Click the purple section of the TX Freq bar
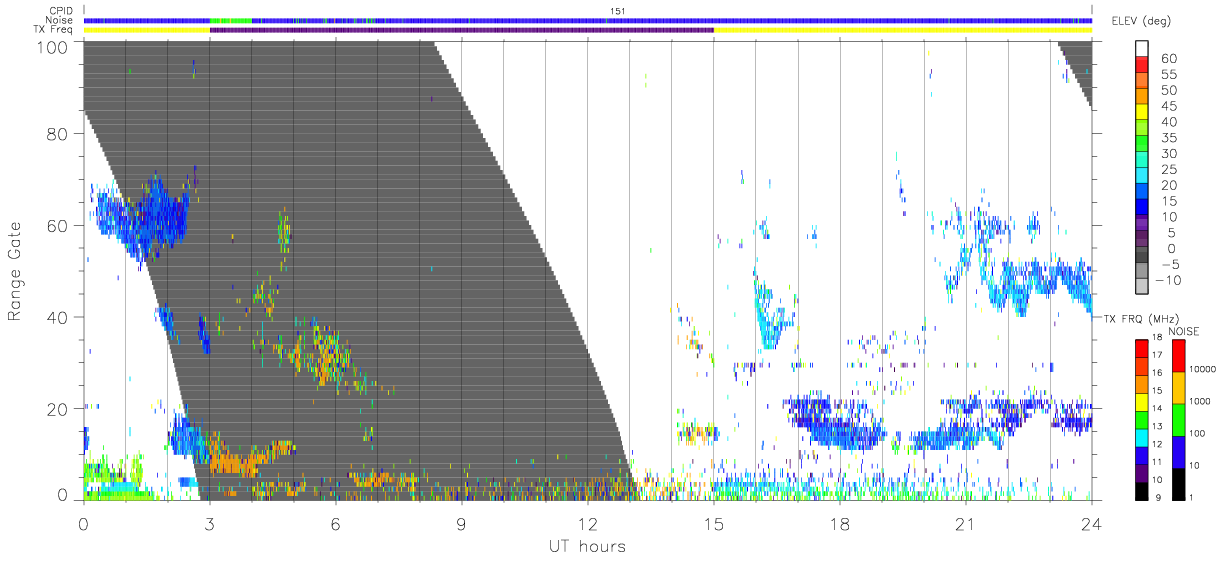Image resolution: width=1228 pixels, height=567 pixels. (x=462, y=30)
